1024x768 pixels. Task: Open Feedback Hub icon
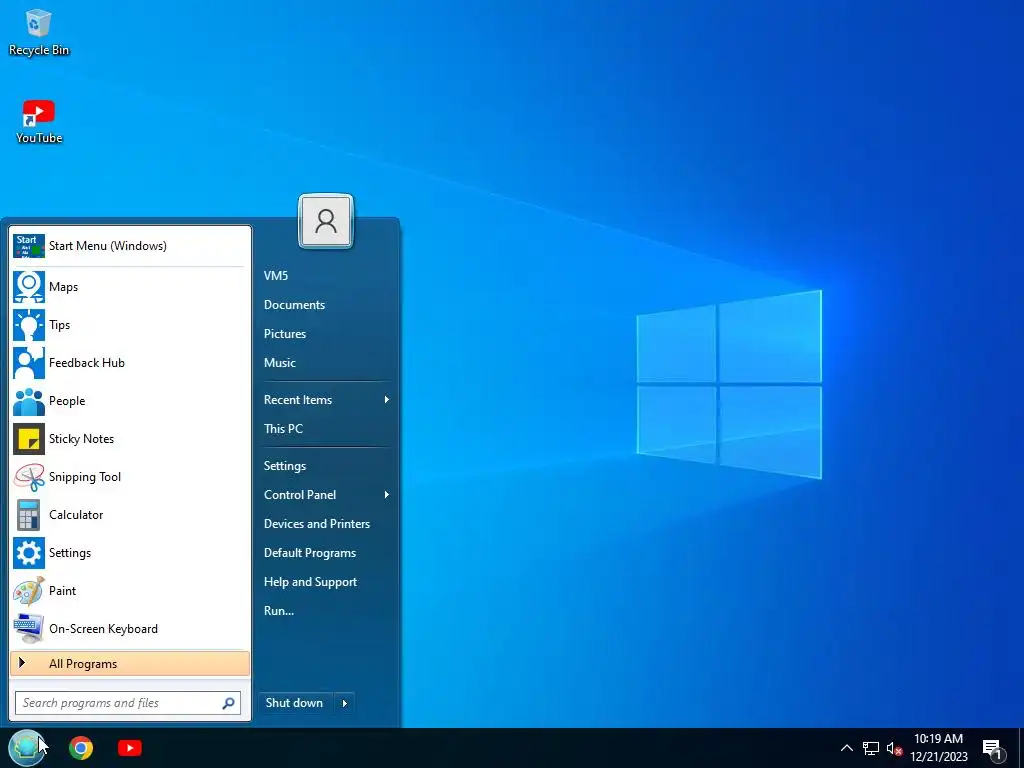pos(29,362)
